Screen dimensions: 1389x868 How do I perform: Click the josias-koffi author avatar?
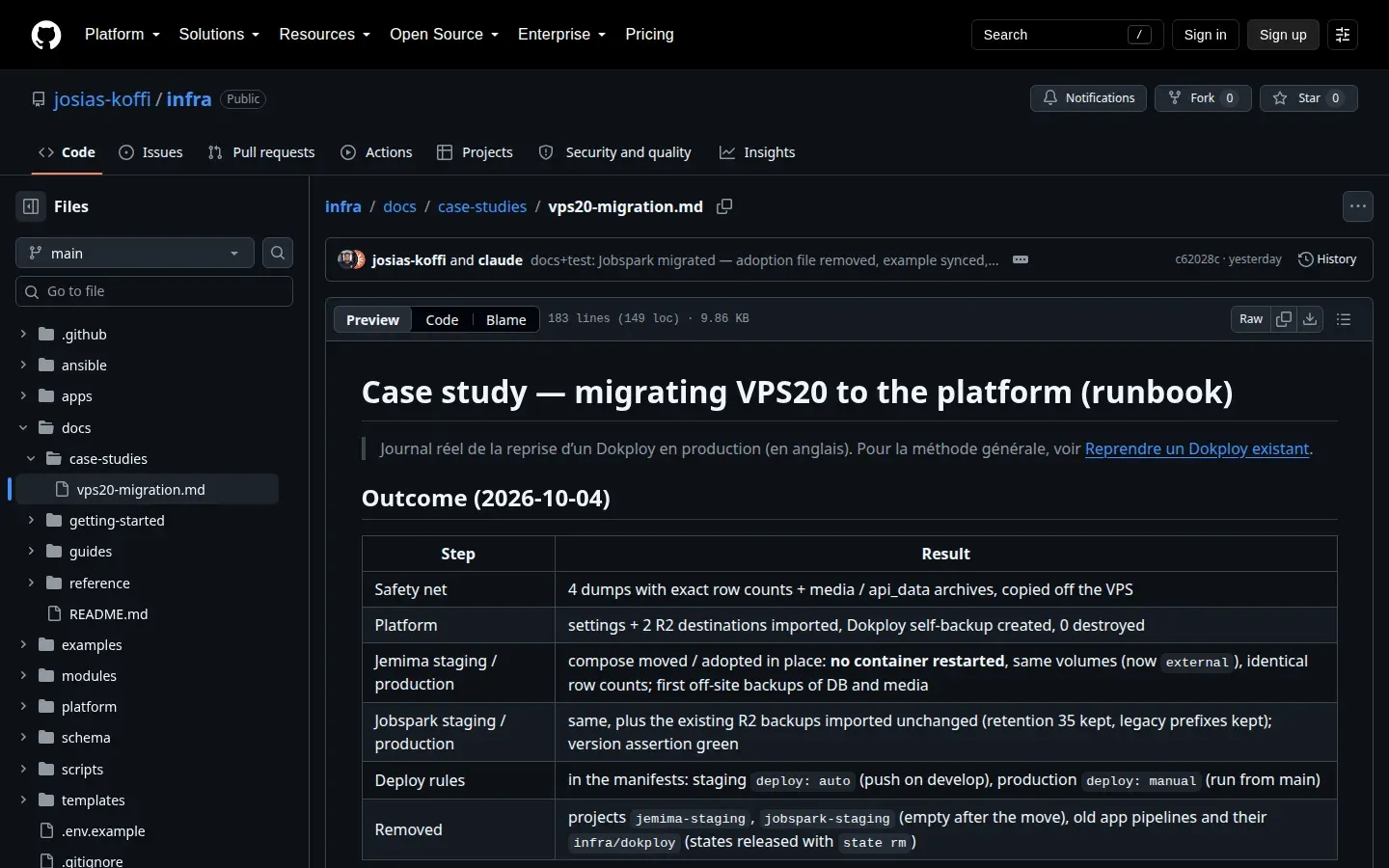coord(346,259)
